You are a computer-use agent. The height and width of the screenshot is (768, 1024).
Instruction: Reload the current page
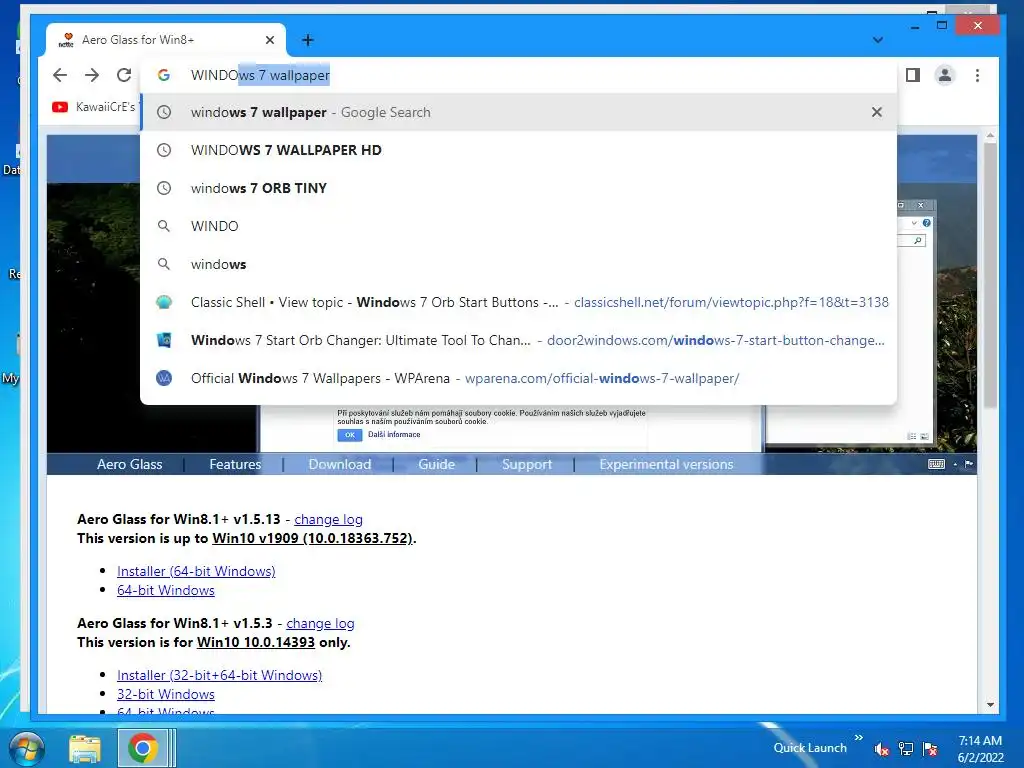point(124,75)
